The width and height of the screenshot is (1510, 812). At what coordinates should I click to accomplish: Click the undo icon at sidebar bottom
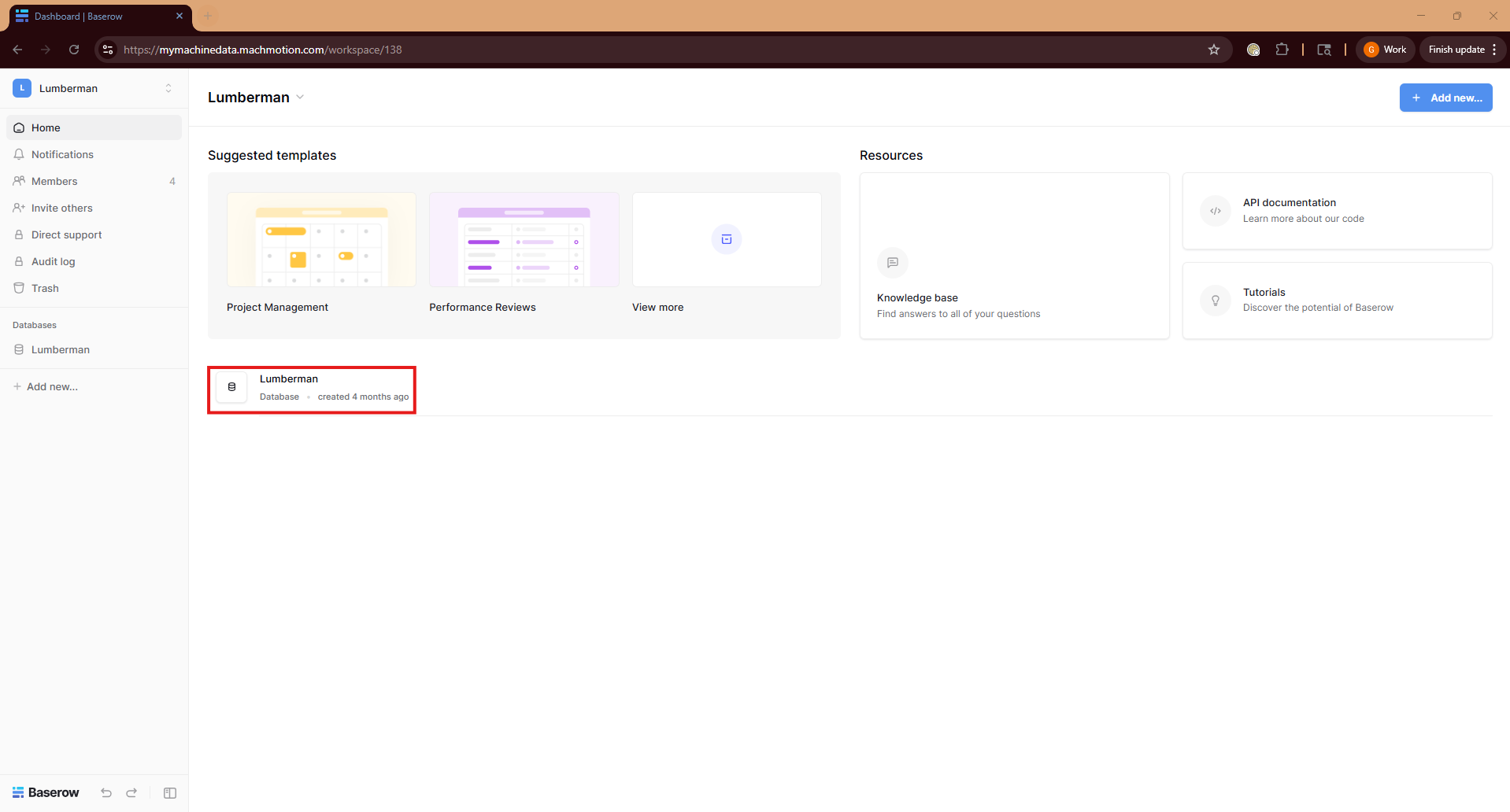(x=106, y=793)
